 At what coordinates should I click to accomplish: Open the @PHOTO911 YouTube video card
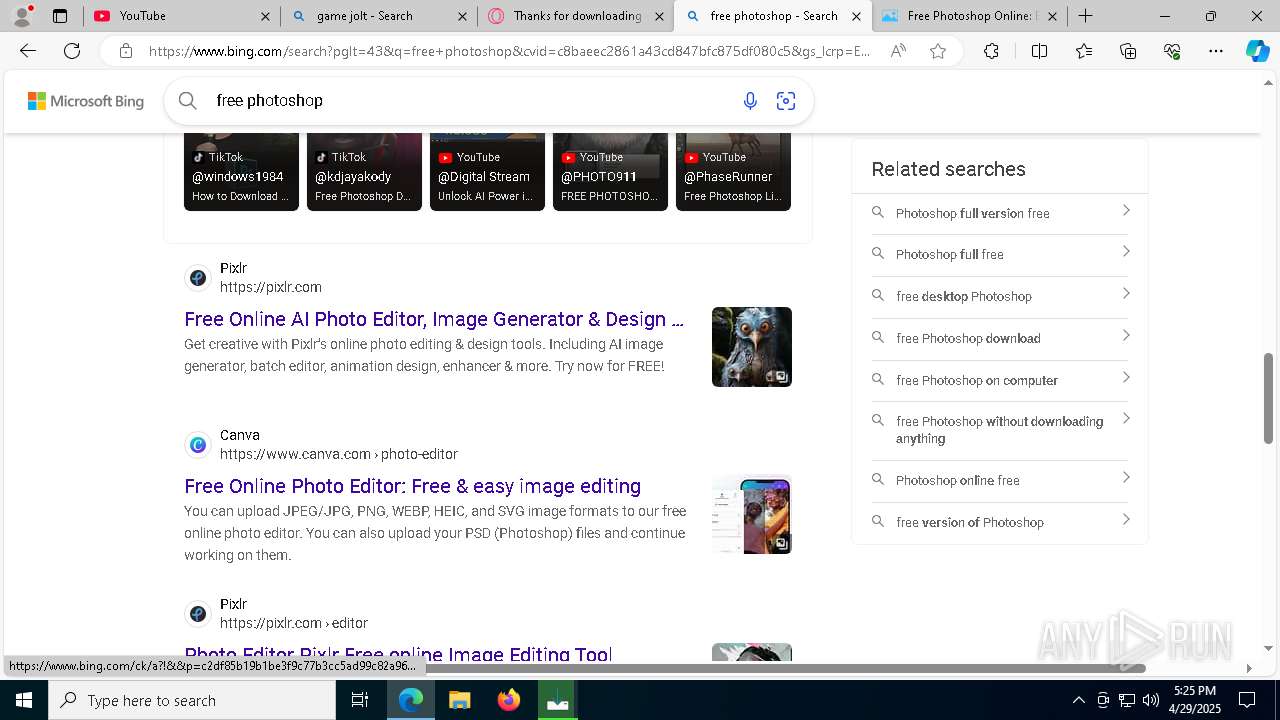[610, 171]
